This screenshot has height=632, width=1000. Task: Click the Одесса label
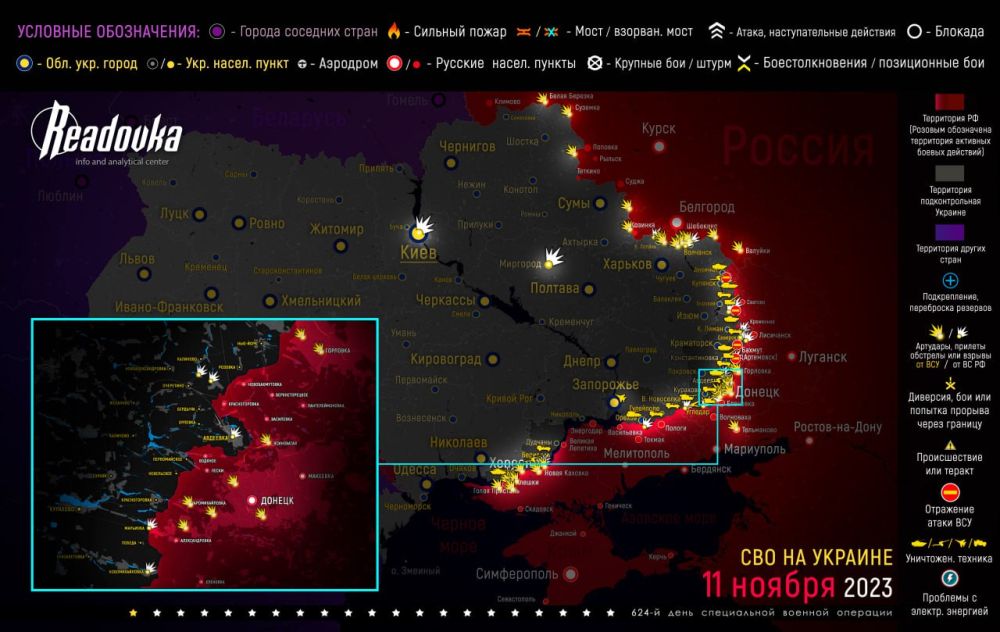(x=415, y=469)
